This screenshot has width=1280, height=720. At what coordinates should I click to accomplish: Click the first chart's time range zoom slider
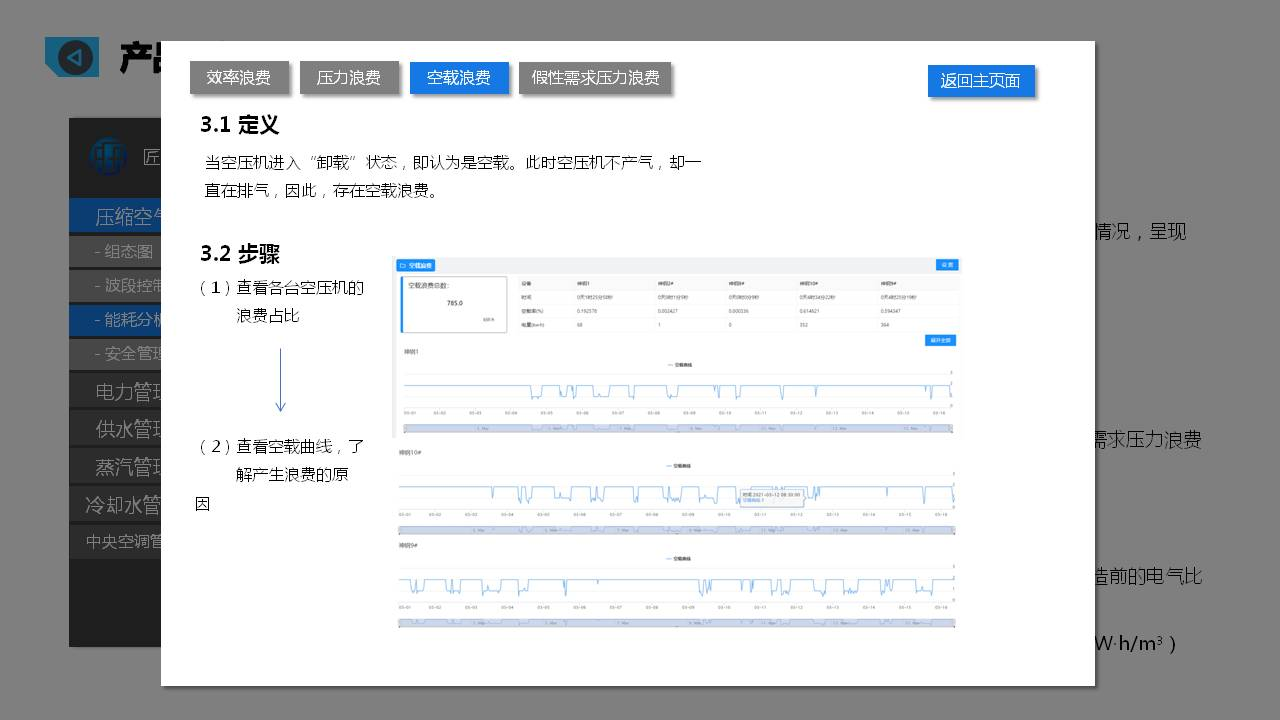point(677,428)
